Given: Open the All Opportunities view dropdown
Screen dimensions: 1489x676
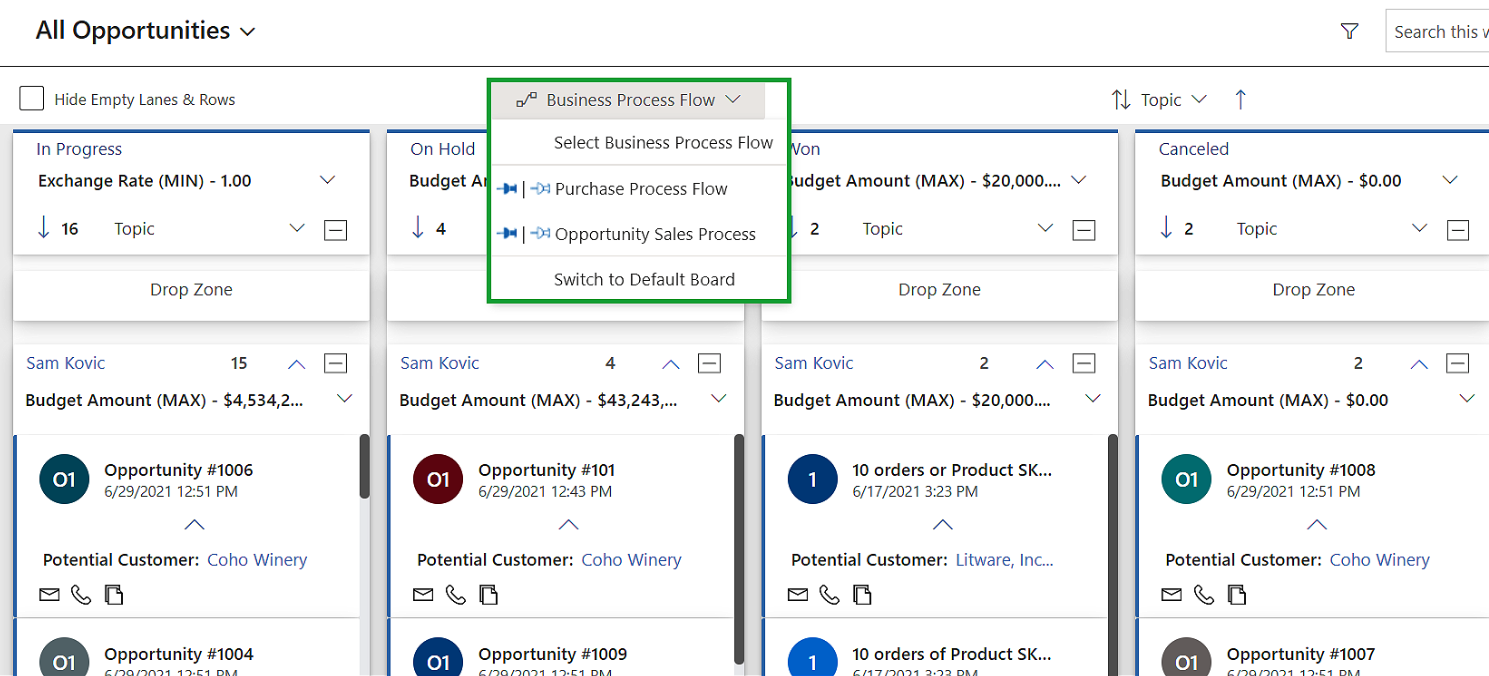Looking at the screenshot, I should pyautogui.click(x=146, y=31).
